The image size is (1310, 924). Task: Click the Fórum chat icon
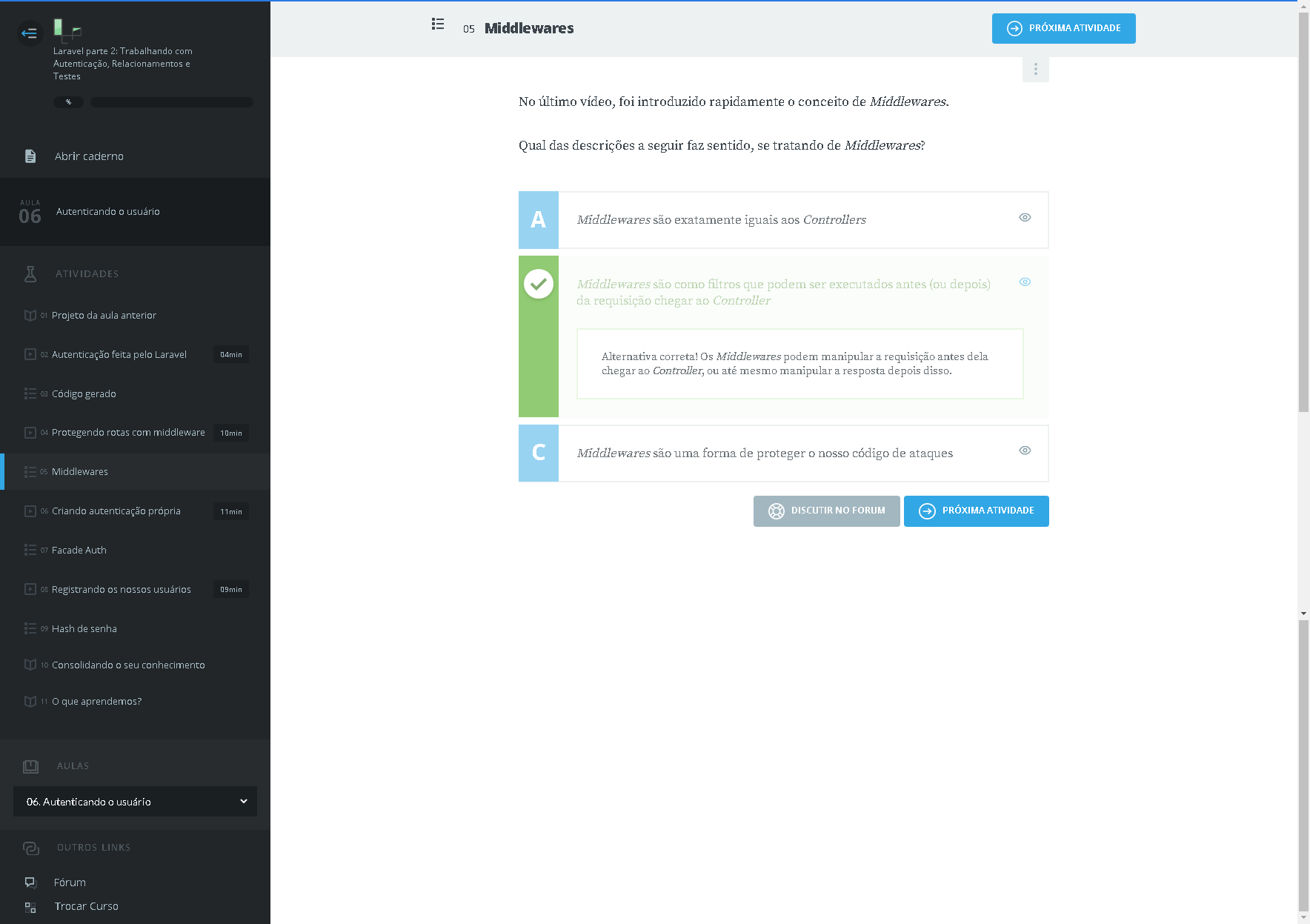(30, 883)
